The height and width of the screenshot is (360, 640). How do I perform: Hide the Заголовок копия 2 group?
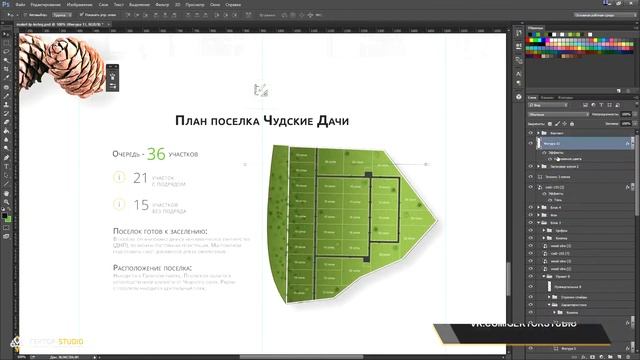[x=531, y=167]
